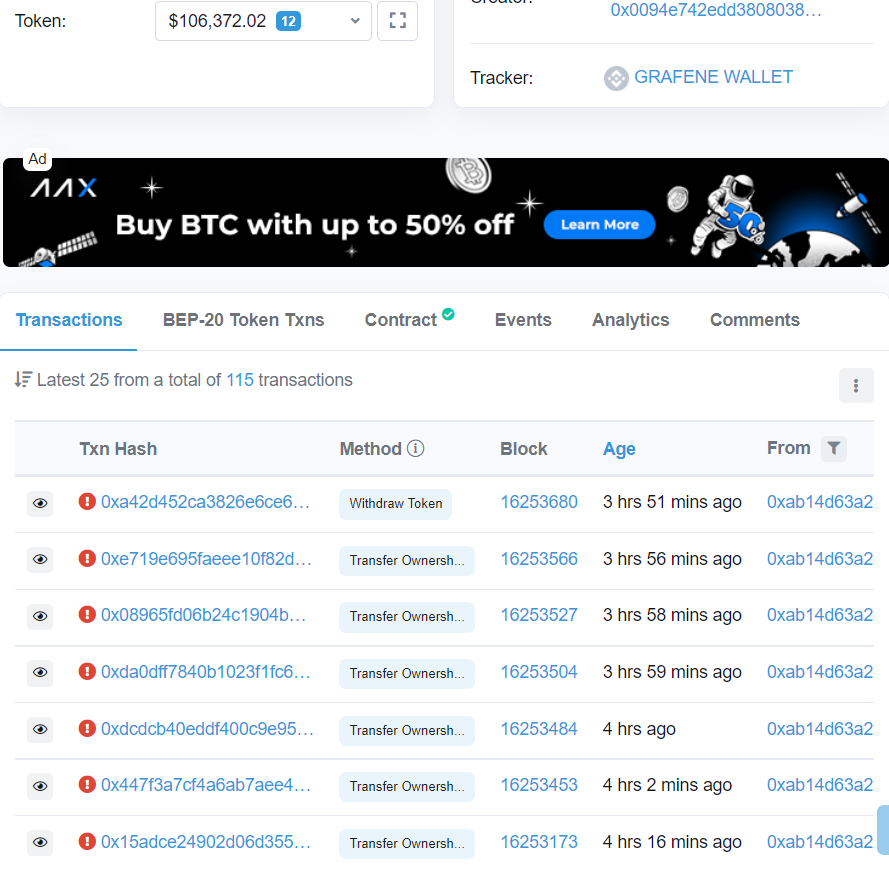The height and width of the screenshot is (869, 889).
Task: Click the GRAFENE WALLET token logo icon
Action: pyautogui.click(x=616, y=78)
